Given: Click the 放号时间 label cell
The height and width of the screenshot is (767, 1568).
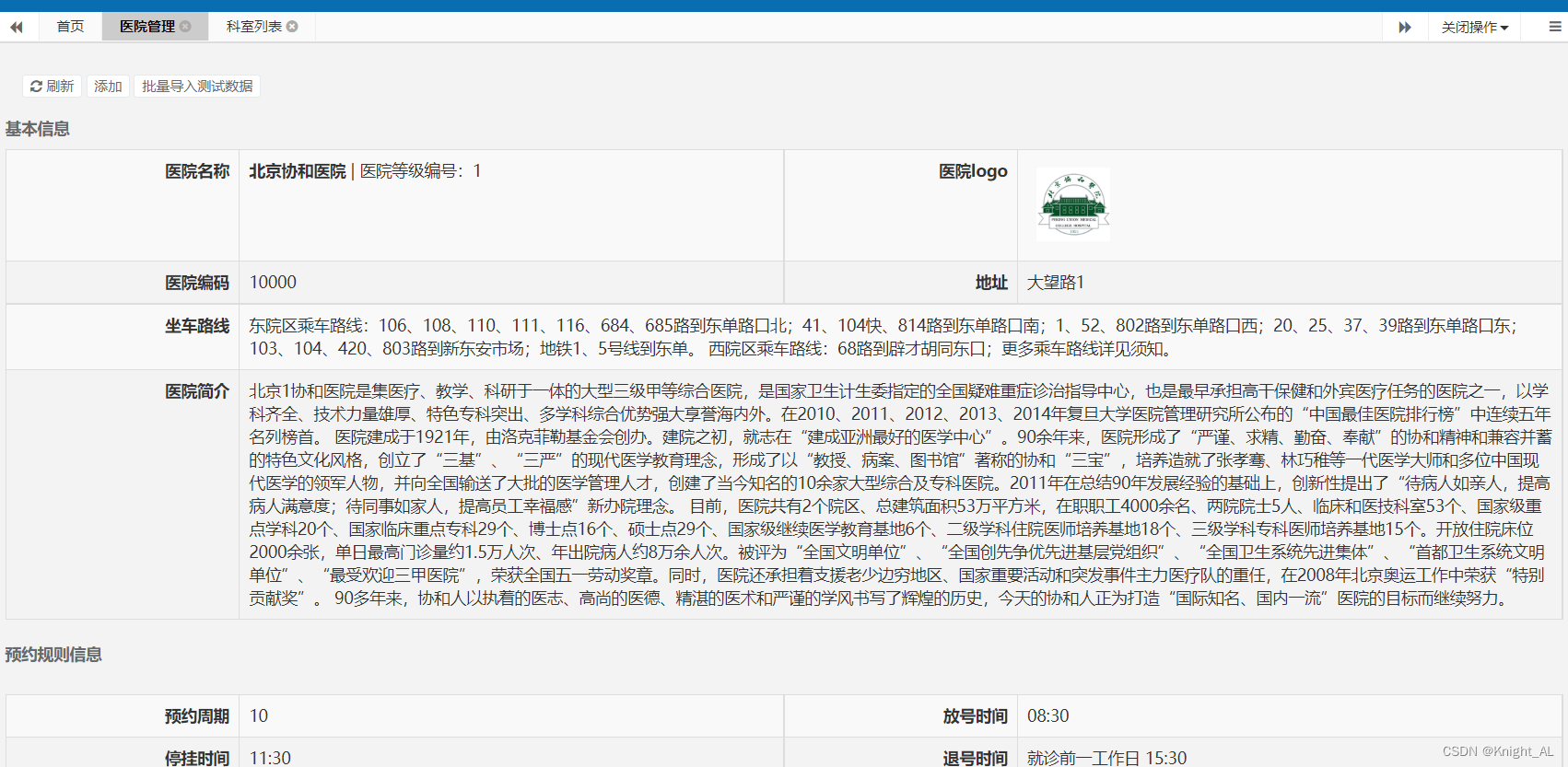Looking at the screenshot, I should coord(901,716).
